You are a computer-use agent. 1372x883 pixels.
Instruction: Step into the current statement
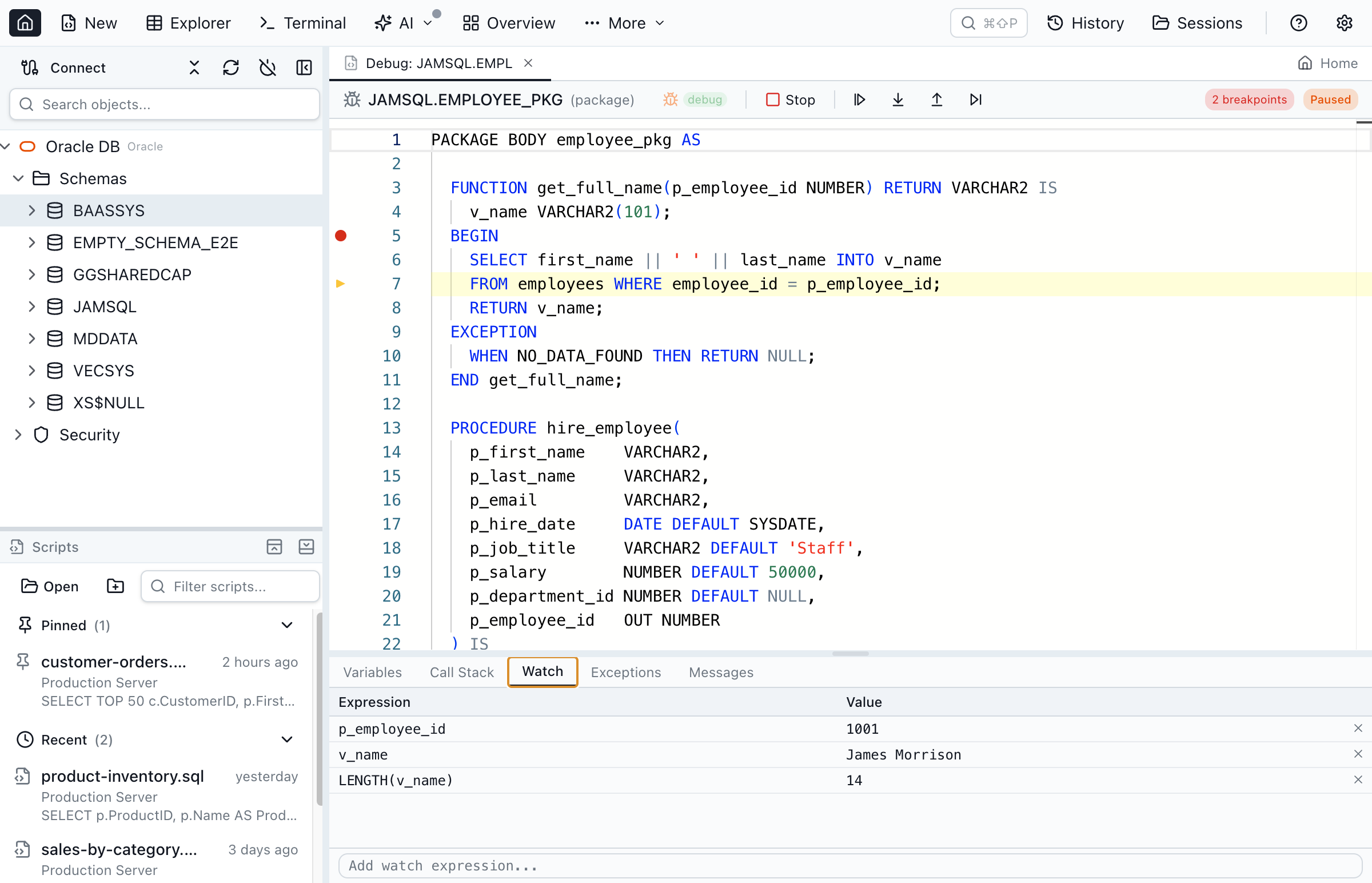click(x=898, y=99)
